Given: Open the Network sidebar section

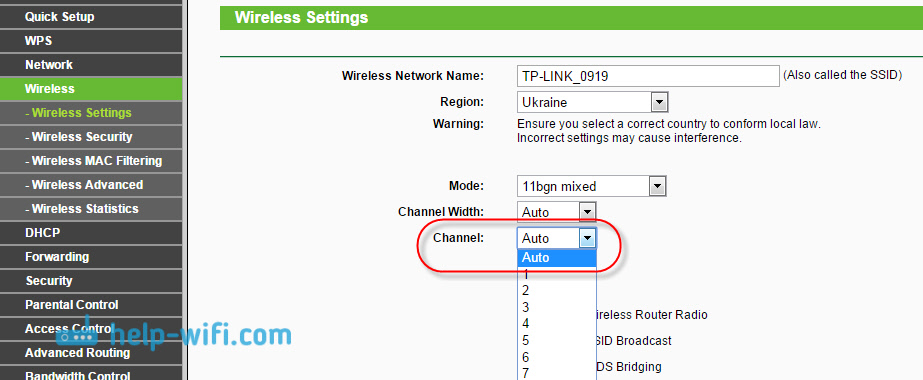Looking at the screenshot, I should pyautogui.click(x=91, y=65).
